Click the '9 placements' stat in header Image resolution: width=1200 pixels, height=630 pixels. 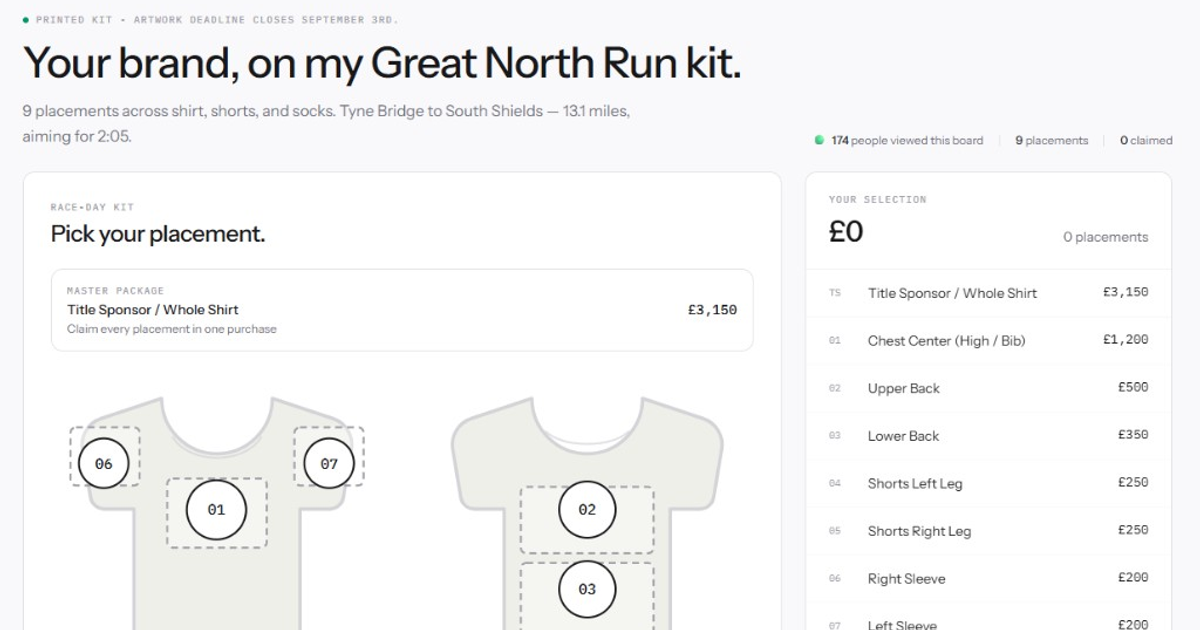(x=1052, y=141)
